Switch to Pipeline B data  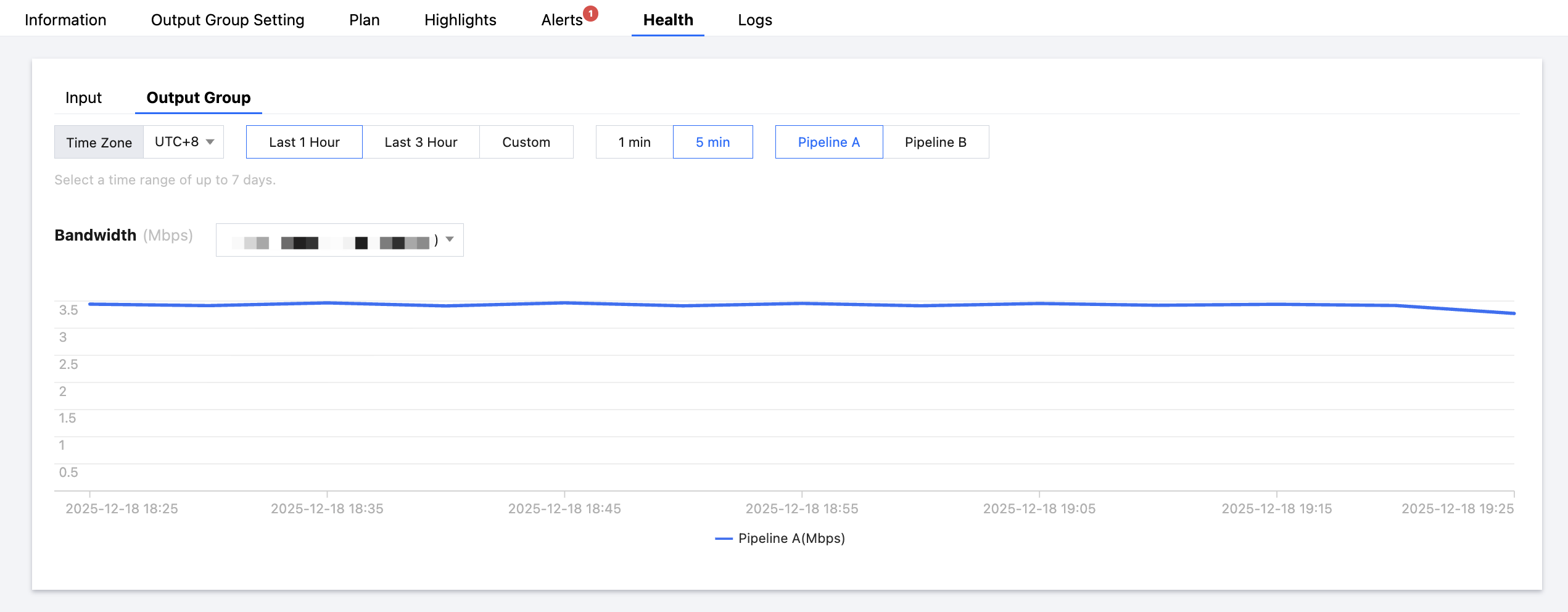(935, 142)
